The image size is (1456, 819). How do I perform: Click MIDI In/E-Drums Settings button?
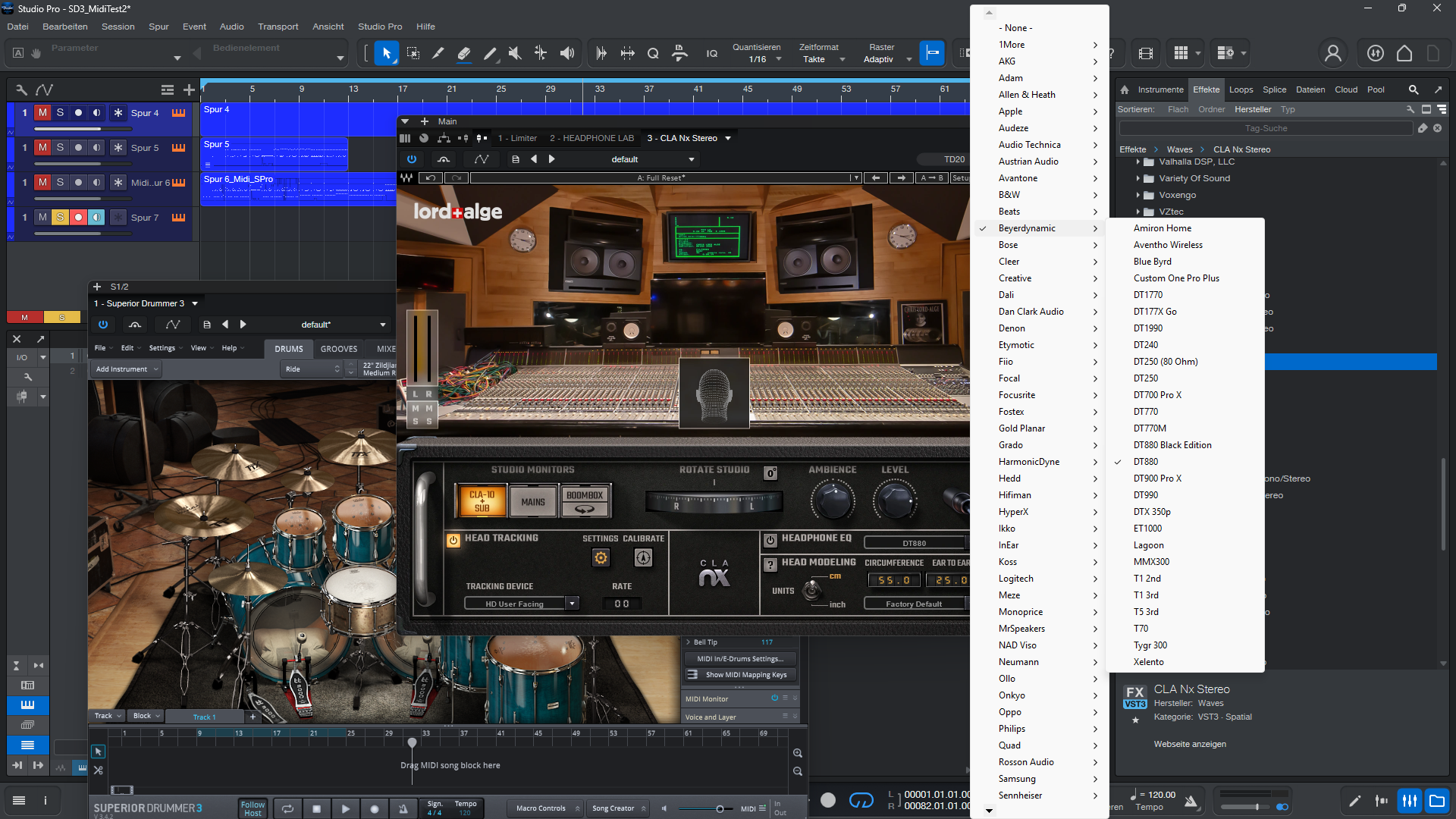[x=739, y=659]
